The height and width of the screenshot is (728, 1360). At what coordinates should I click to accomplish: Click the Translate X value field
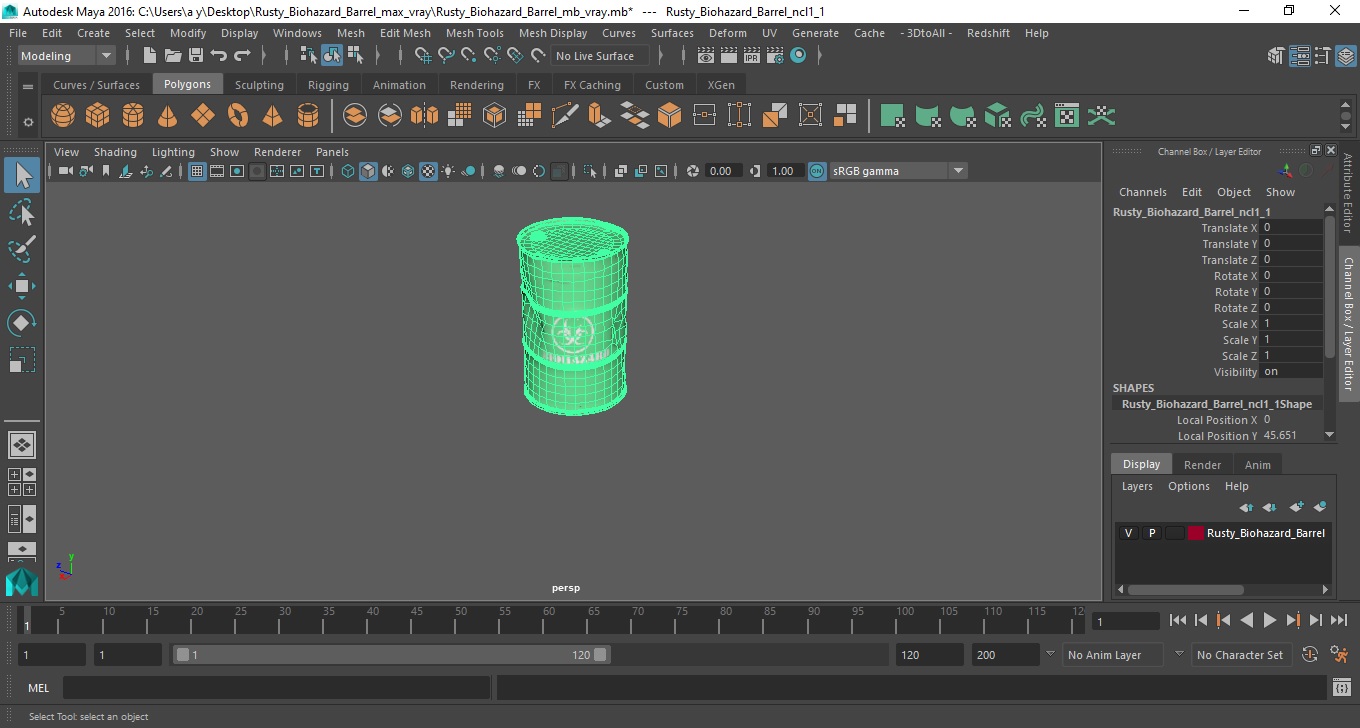(x=1291, y=228)
